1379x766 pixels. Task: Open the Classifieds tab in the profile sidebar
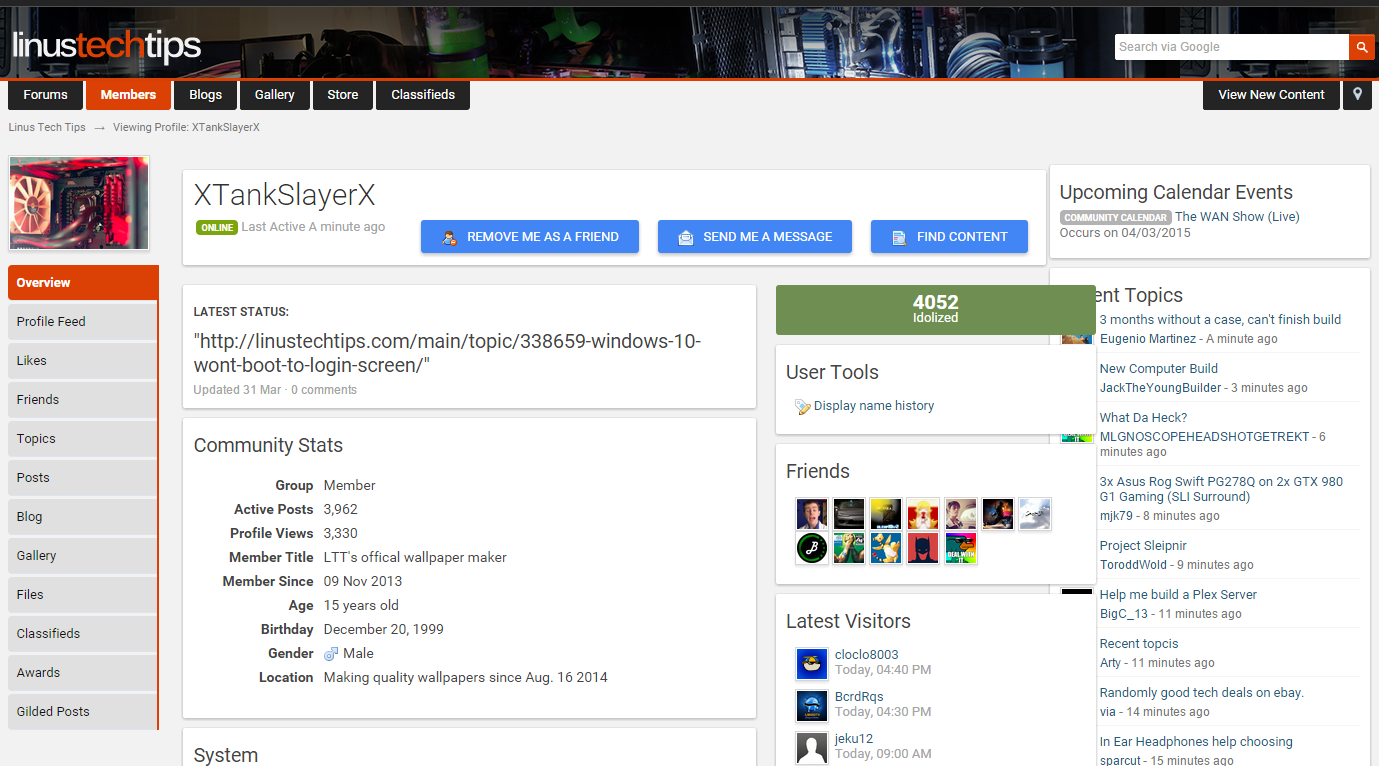pyautogui.click(x=82, y=634)
